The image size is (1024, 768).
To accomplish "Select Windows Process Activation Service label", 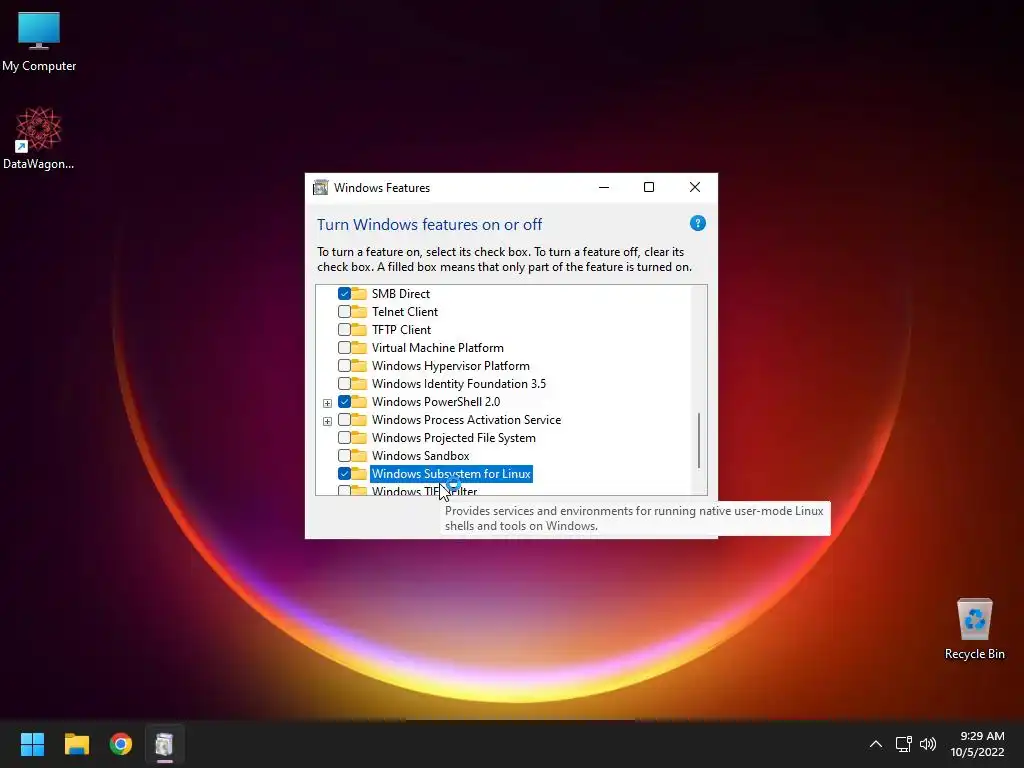I will pos(466,420).
